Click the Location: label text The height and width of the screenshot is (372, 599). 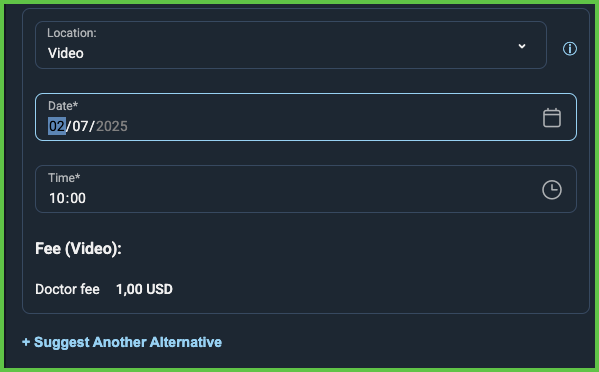tap(72, 33)
